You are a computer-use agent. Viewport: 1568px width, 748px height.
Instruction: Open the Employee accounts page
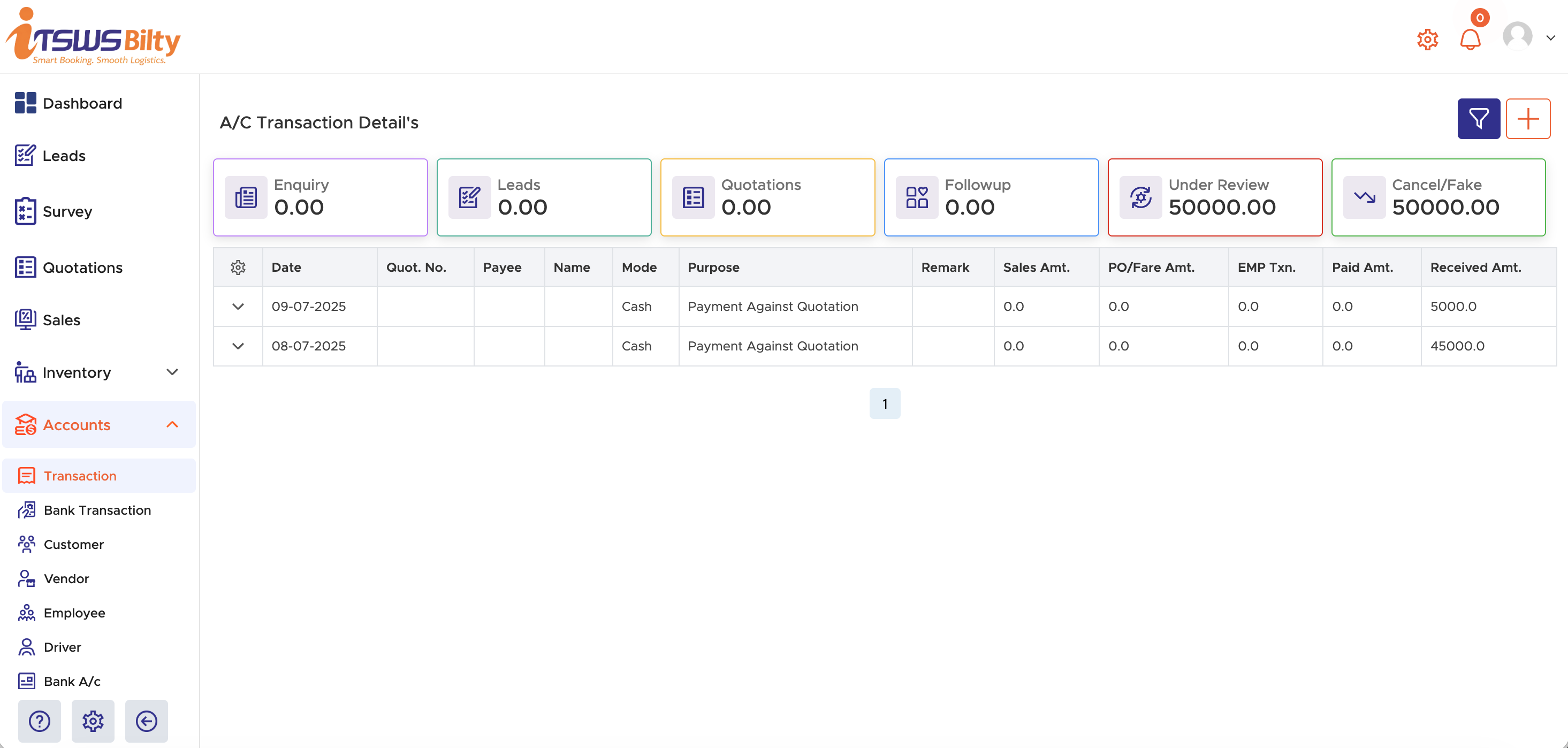coord(74,612)
